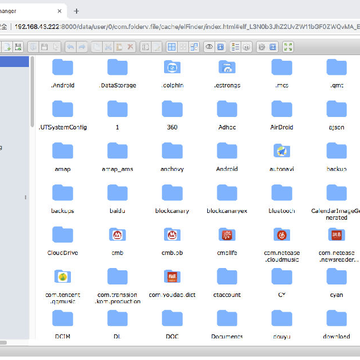This screenshot has width=360, height=360.
Task: Click the 'bluetooth' folder name
Action: 282,211
